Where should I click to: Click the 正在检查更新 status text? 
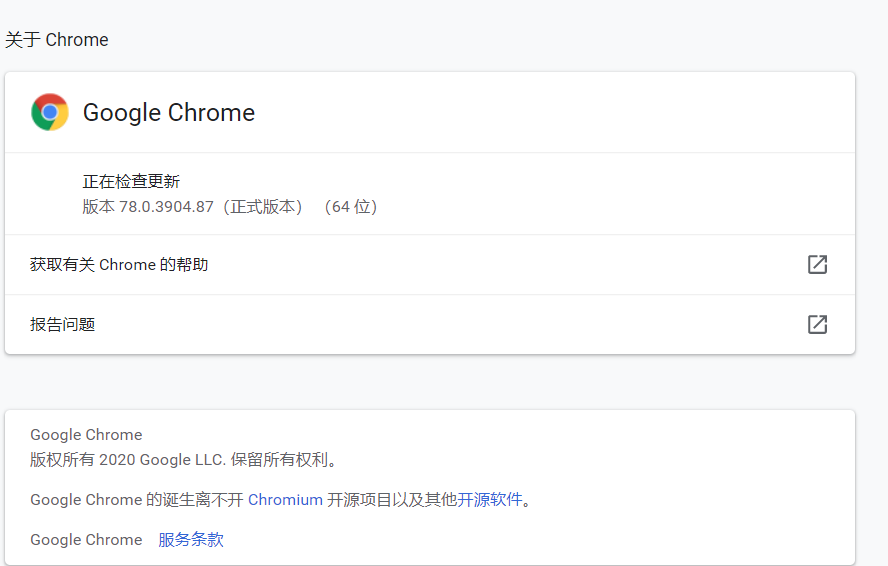(131, 181)
